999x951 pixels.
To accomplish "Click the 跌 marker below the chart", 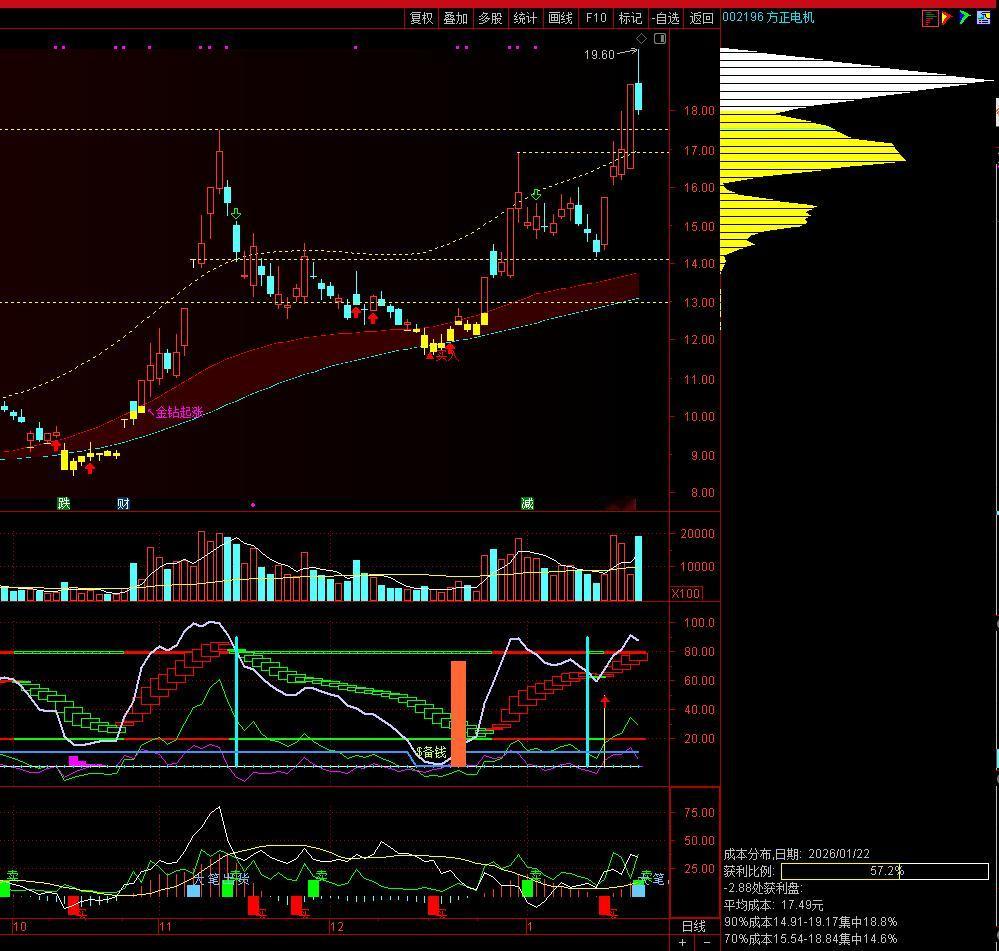I will tap(64, 503).
